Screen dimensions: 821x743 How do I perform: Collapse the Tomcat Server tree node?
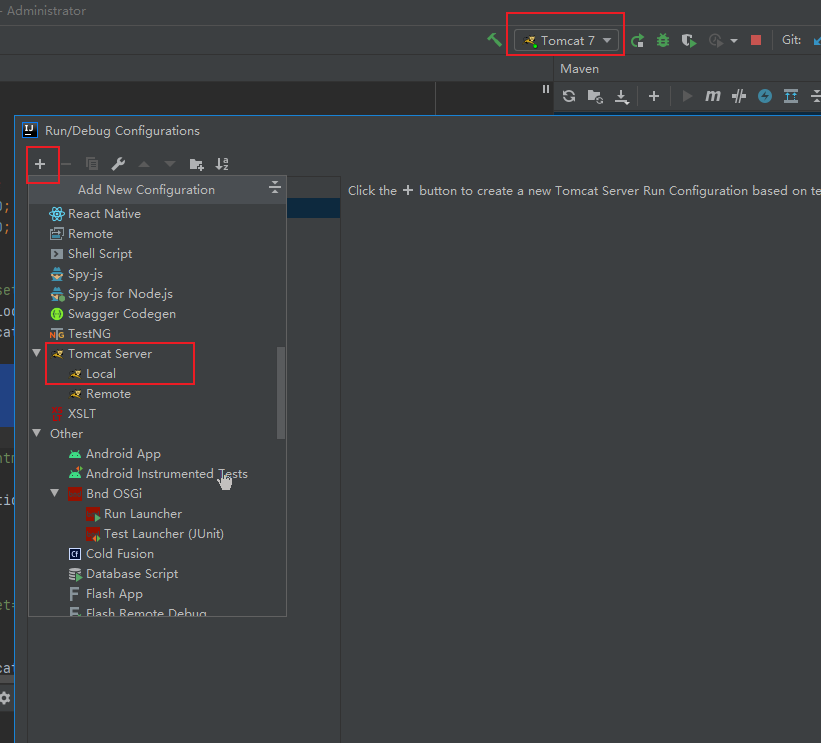pyautogui.click(x=38, y=354)
